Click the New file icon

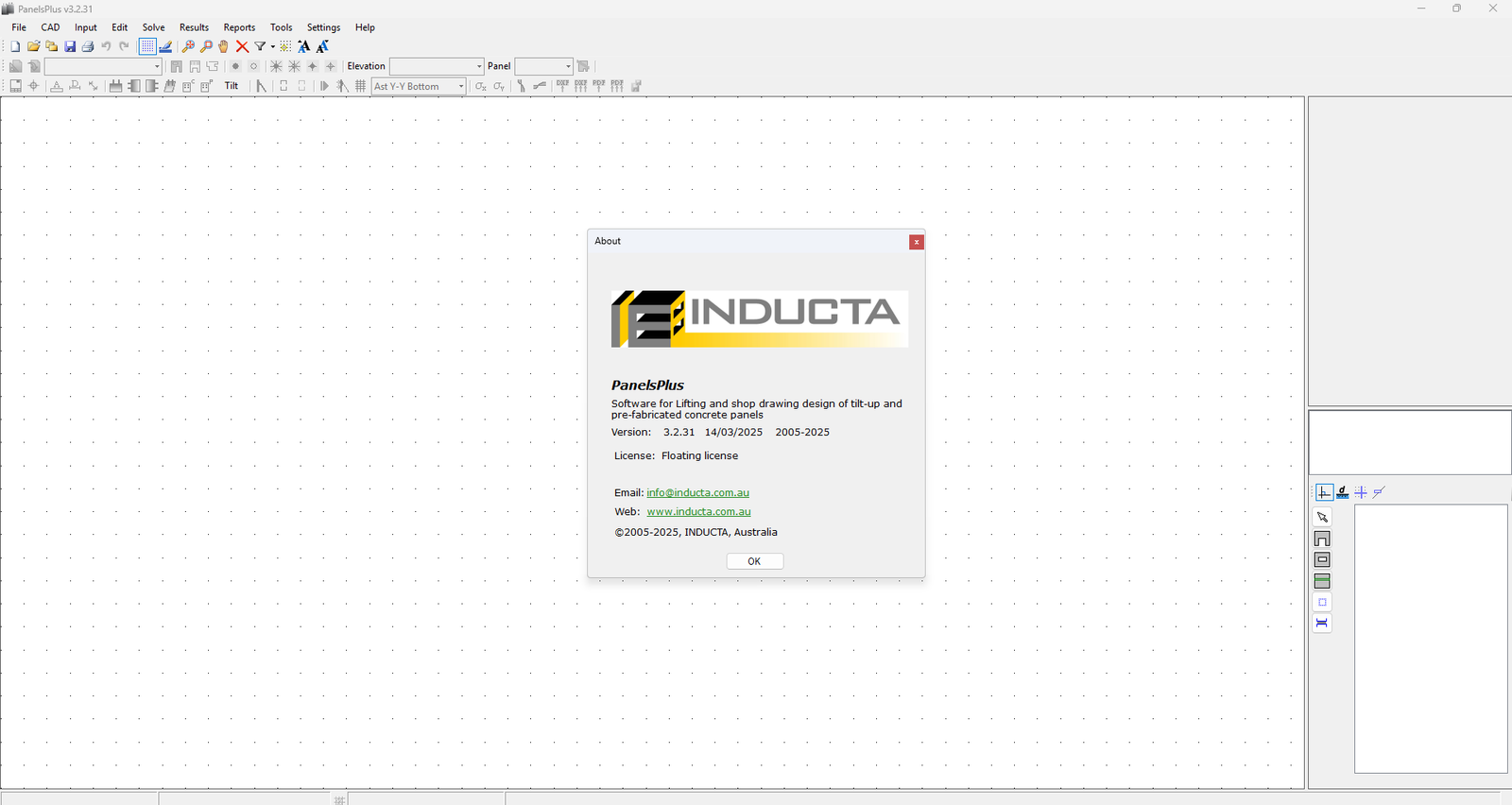click(15, 46)
